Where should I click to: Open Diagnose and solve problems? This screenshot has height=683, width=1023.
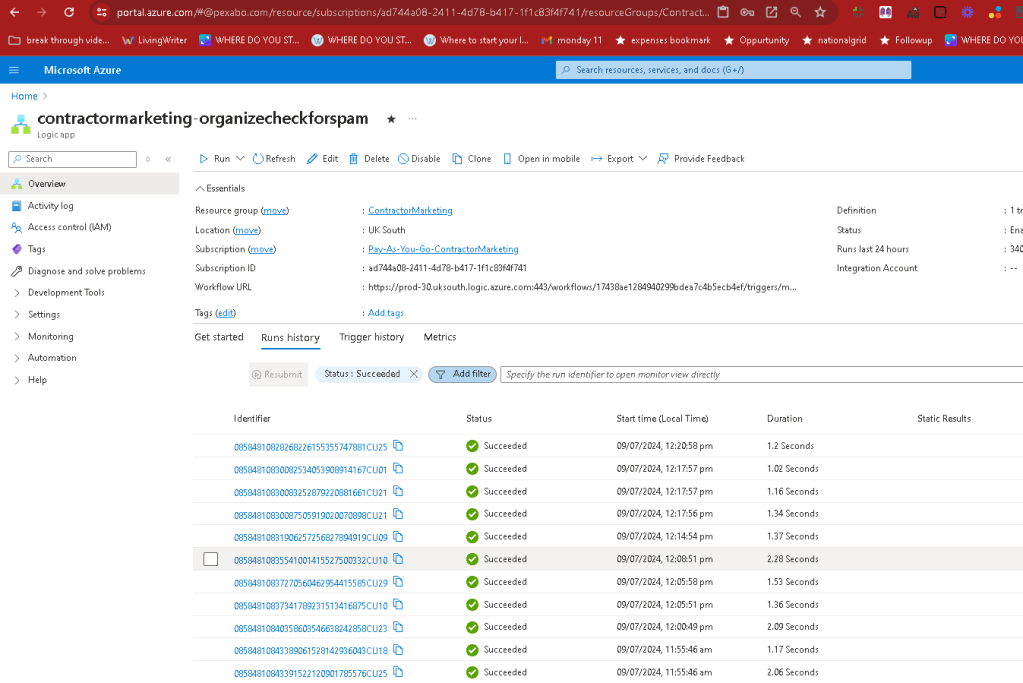pyautogui.click(x=86, y=271)
